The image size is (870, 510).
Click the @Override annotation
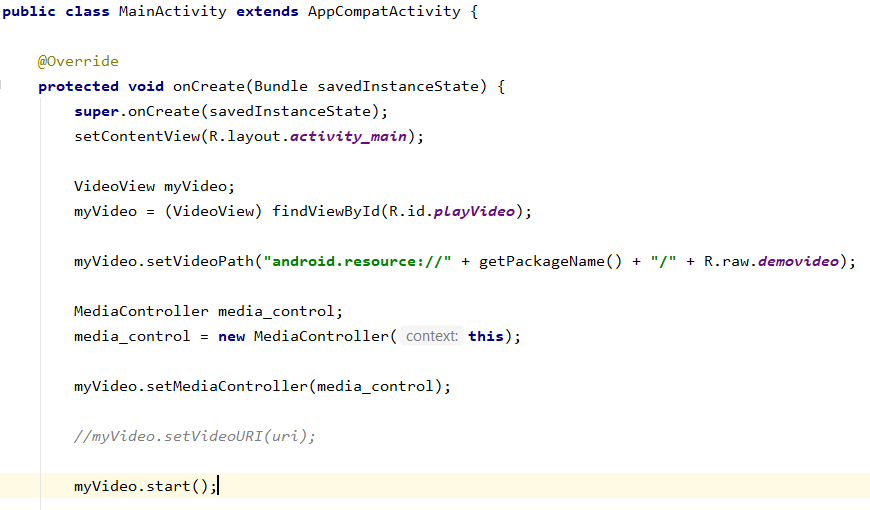78,61
